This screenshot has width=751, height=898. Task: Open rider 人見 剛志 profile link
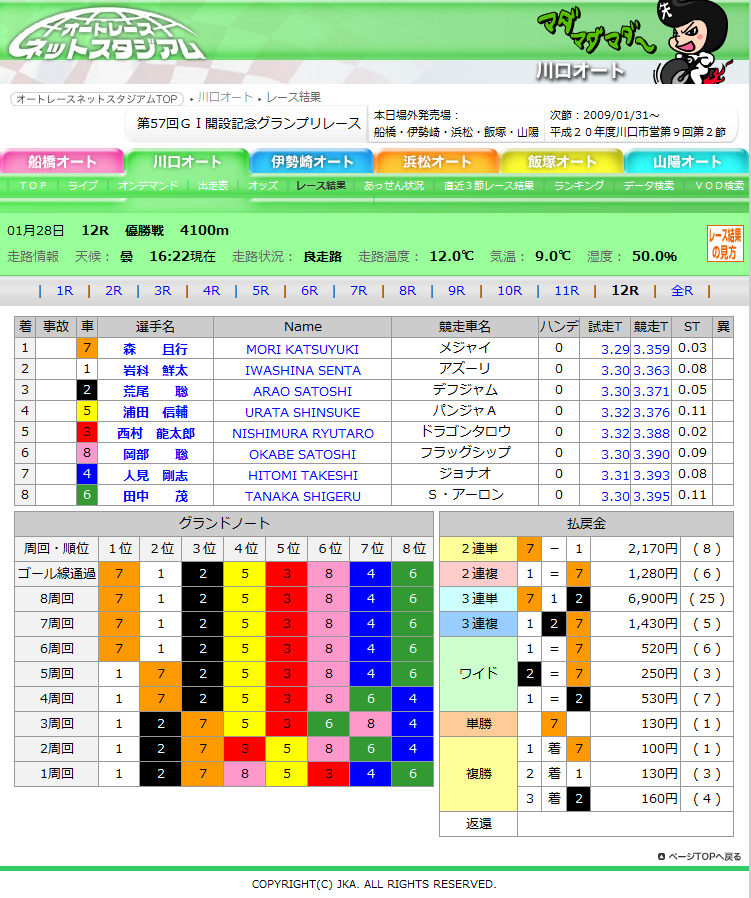155,475
